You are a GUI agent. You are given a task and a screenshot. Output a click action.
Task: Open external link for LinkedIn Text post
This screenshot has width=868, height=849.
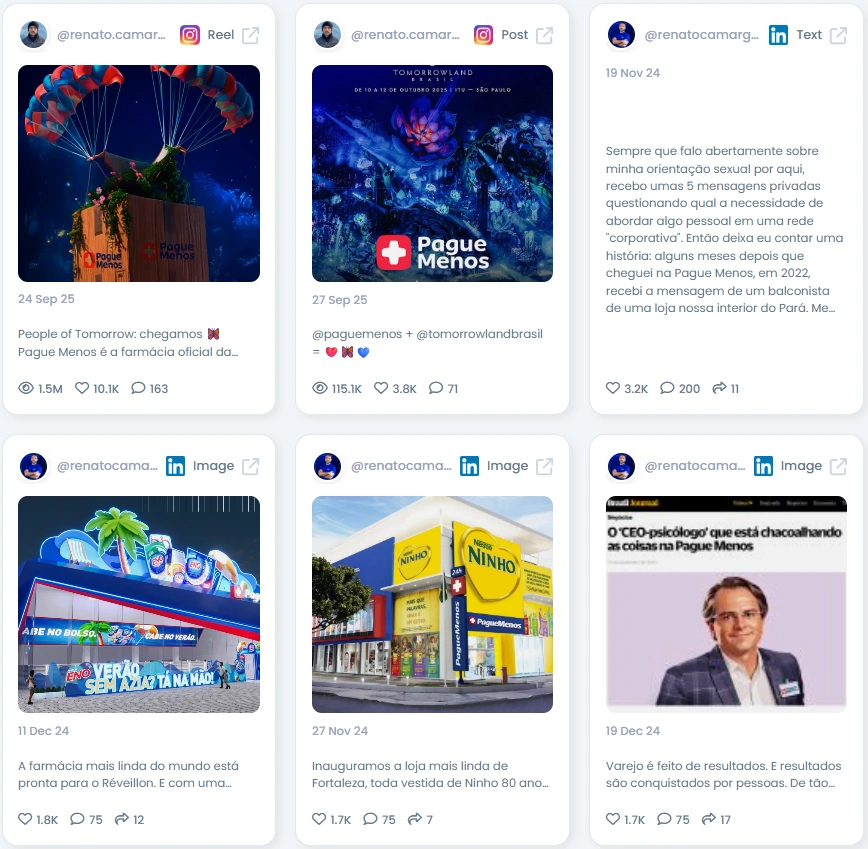[x=839, y=35]
